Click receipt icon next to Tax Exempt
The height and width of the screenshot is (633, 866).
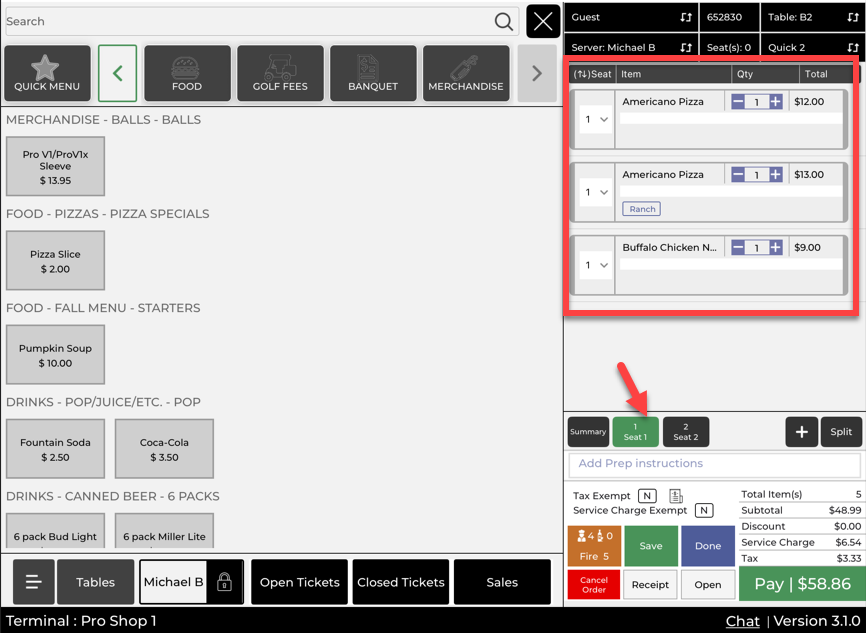click(x=676, y=496)
